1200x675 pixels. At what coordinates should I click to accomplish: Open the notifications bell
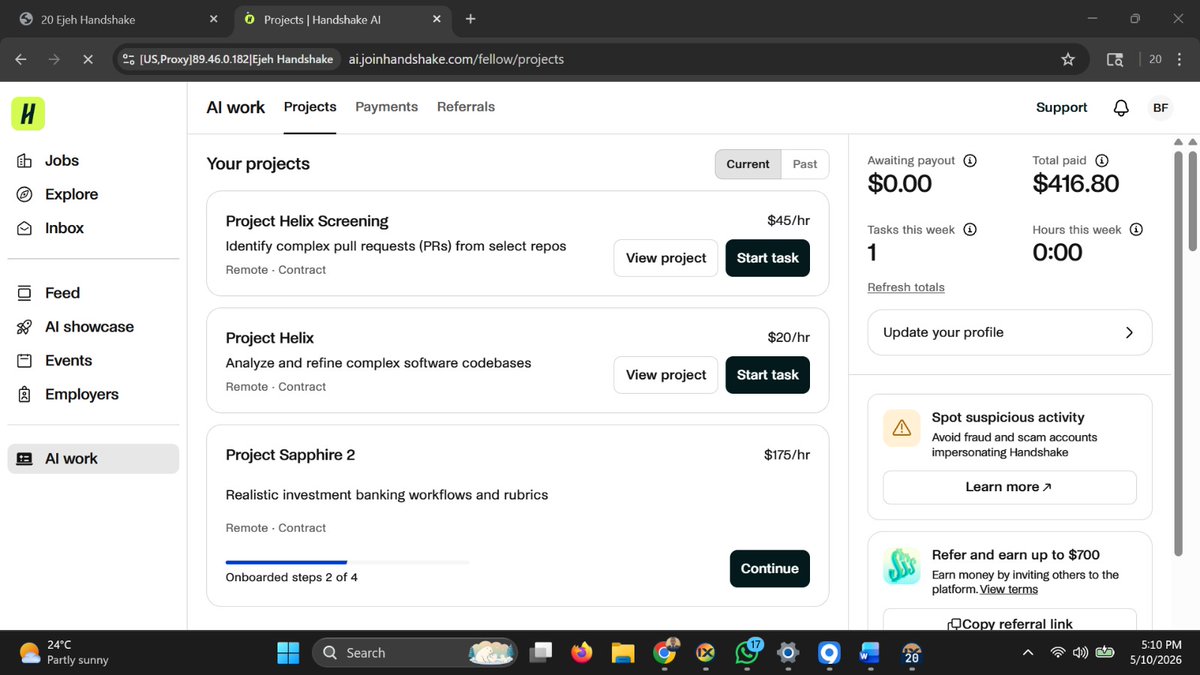point(1121,108)
